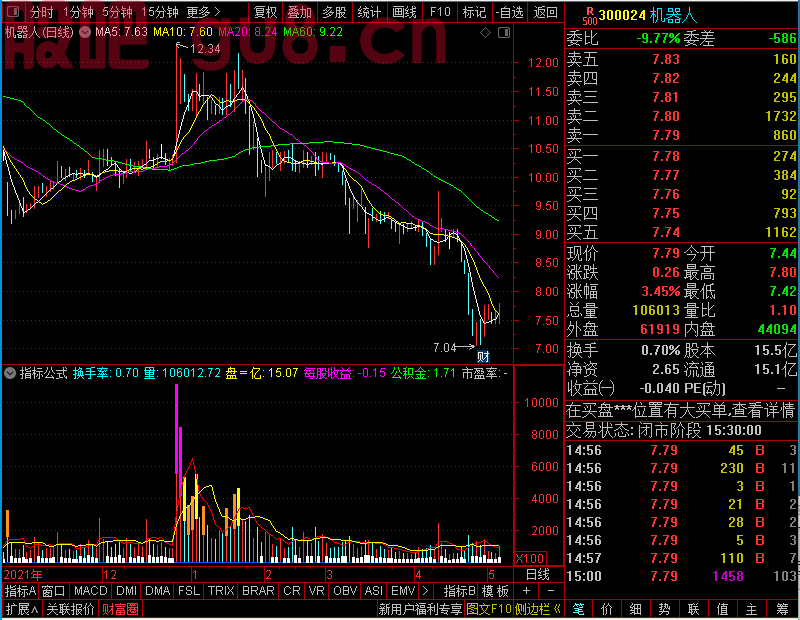Select the ASI indicator tab
Image resolution: width=800 pixels, height=620 pixels.
pyautogui.click(x=373, y=590)
